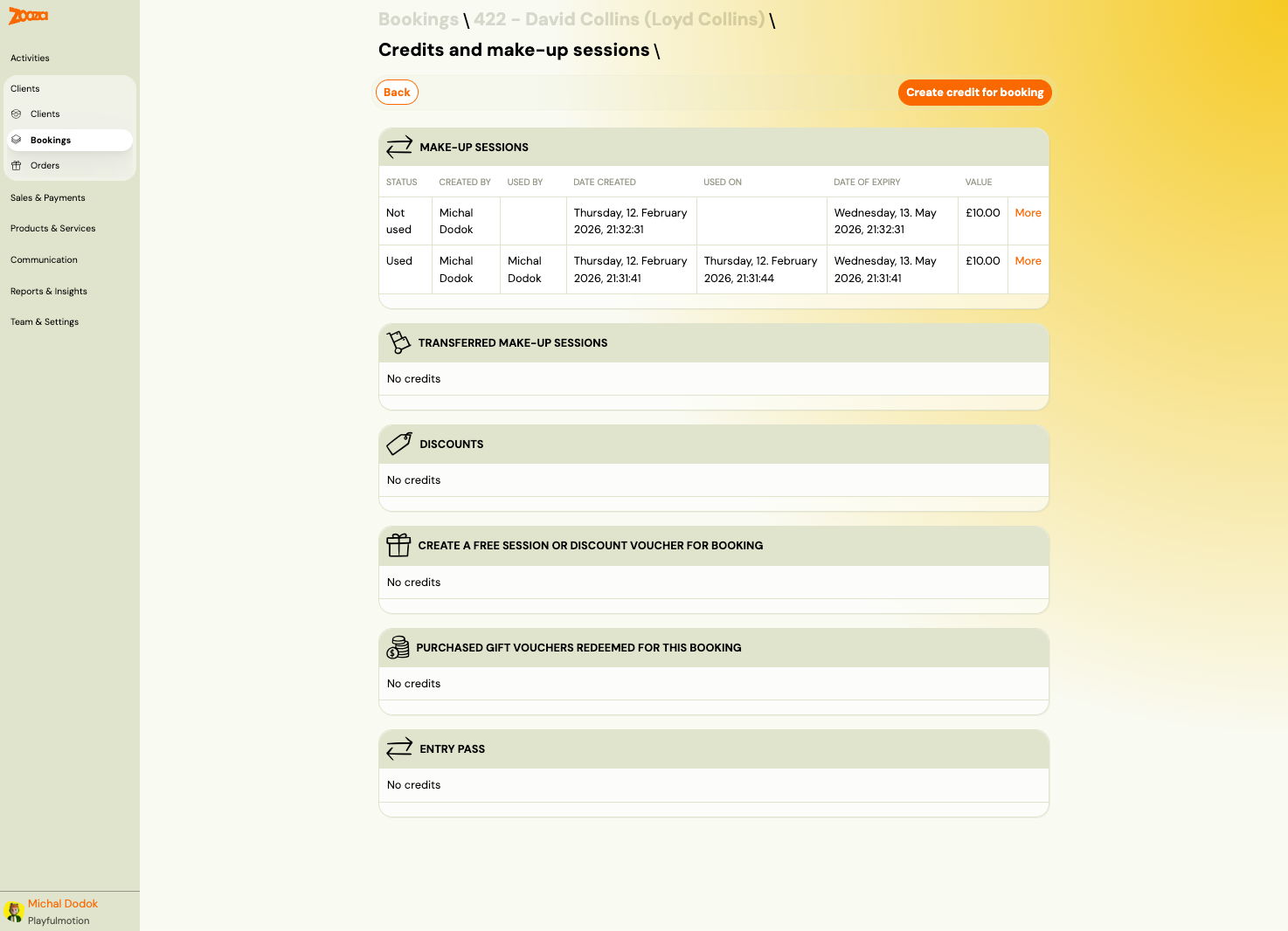
Task: Click the Used On column header
Action: tap(723, 182)
